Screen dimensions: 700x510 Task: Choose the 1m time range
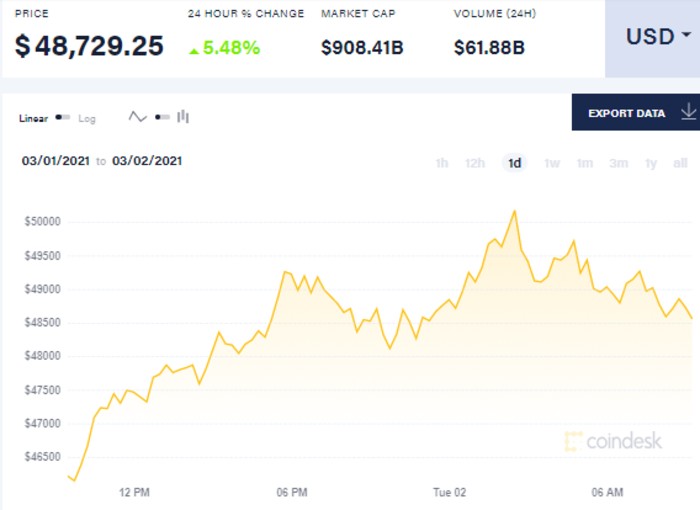coord(585,163)
